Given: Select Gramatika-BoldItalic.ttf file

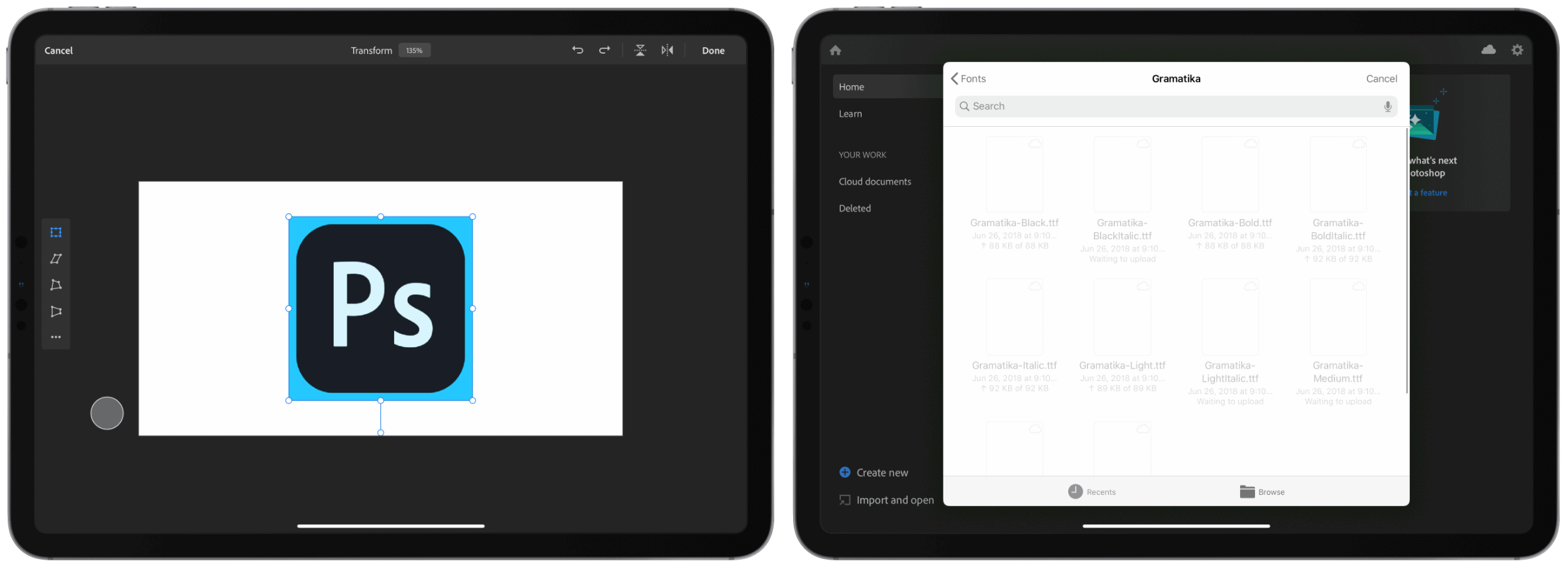Looking at the screenshot, I should point(1337,199).
